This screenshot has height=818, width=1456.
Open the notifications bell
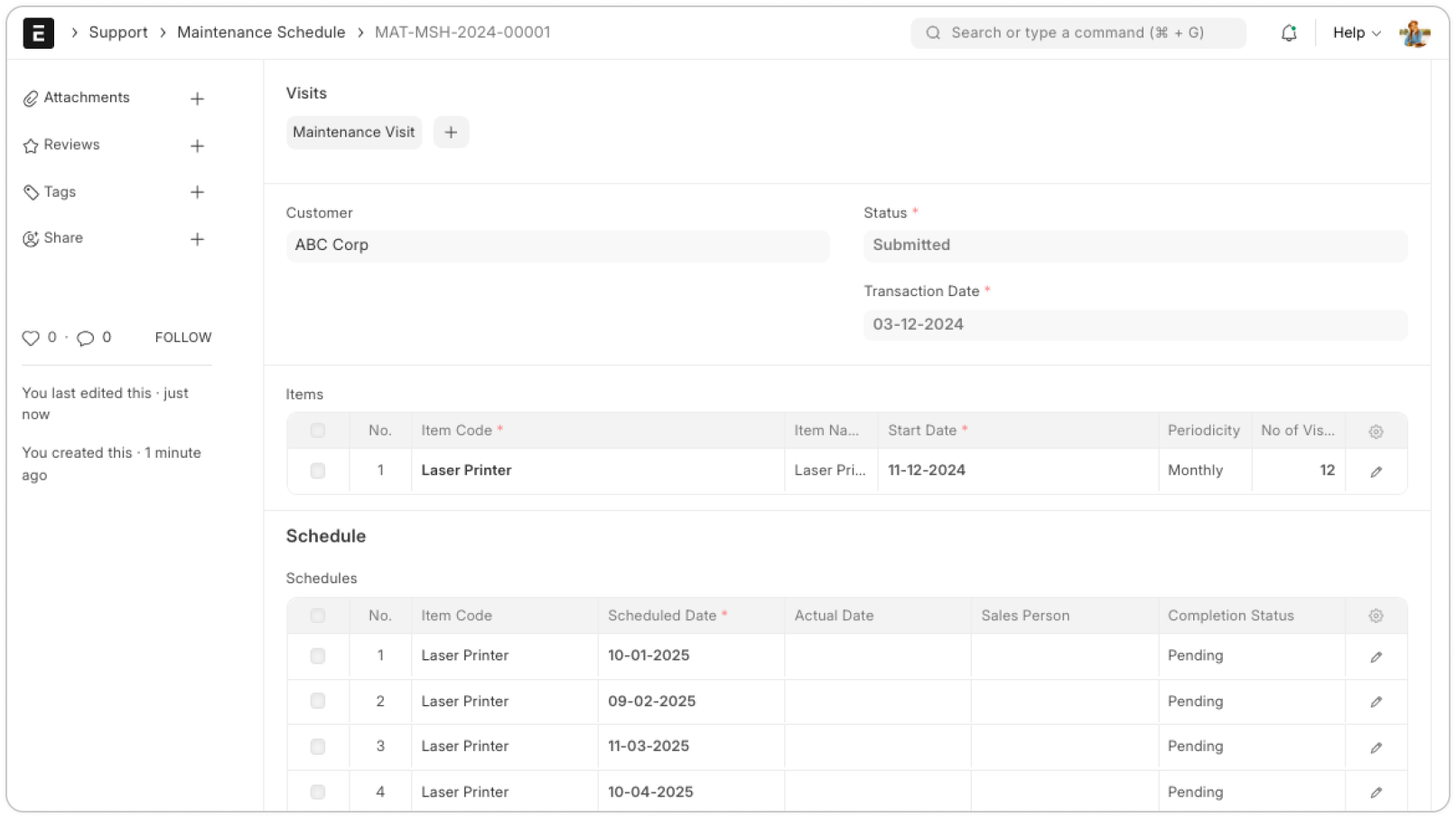[1289, 33]
